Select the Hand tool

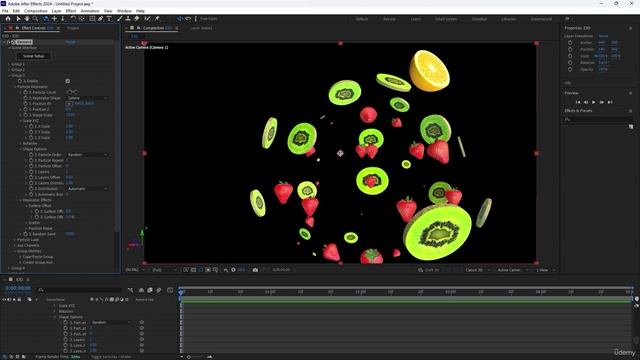point(27,19)
